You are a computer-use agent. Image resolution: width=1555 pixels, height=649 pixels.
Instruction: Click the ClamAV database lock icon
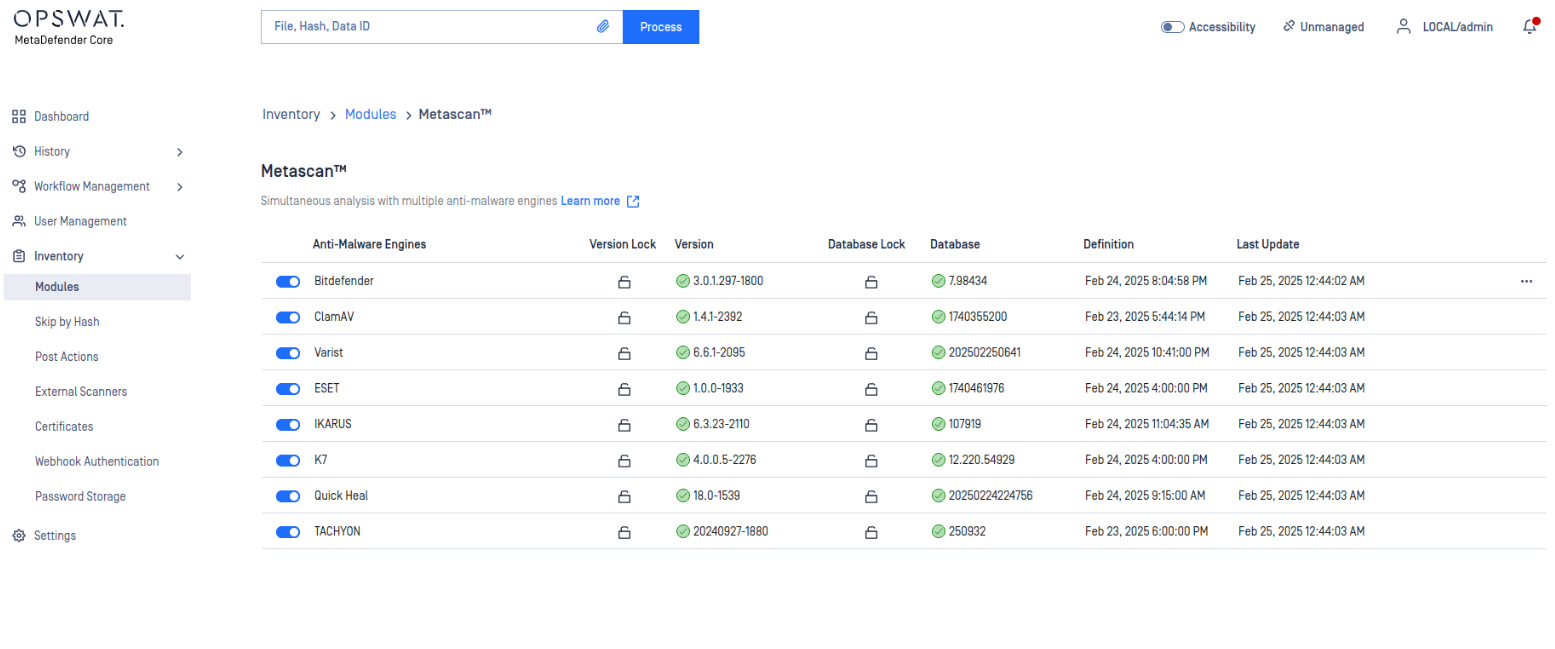pos(871,318)
